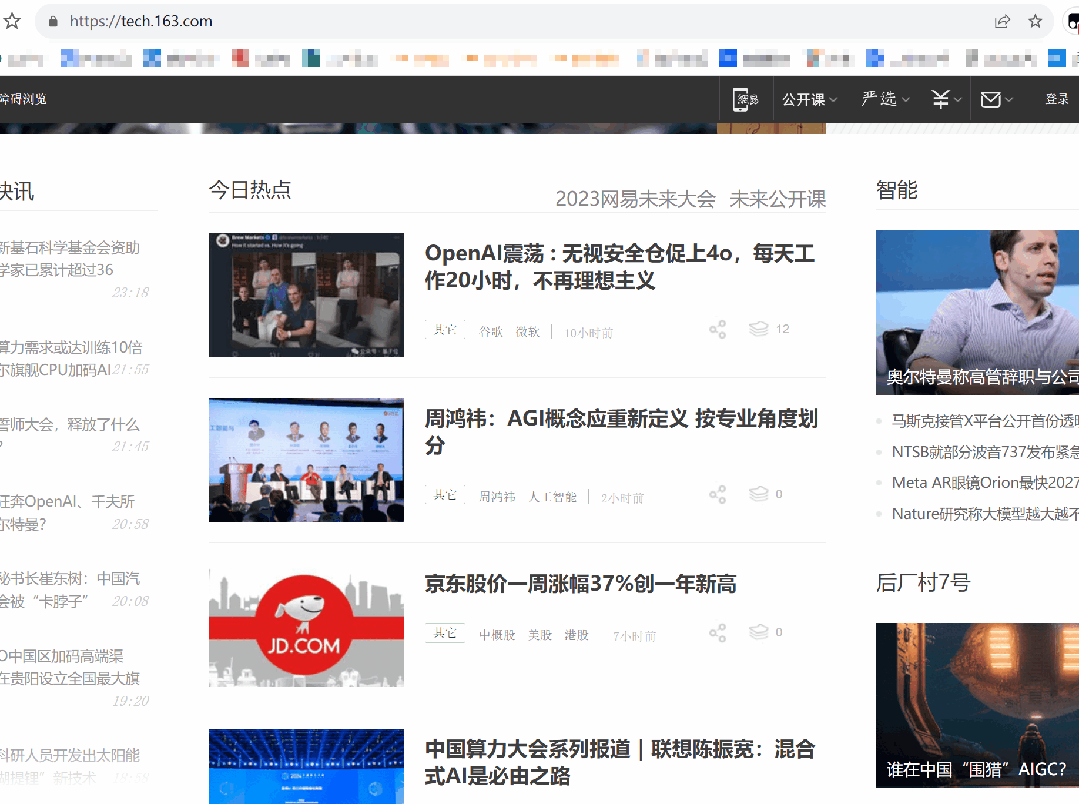Open the 奥尔特曼称高管辞职 featured image

(977, 312)
